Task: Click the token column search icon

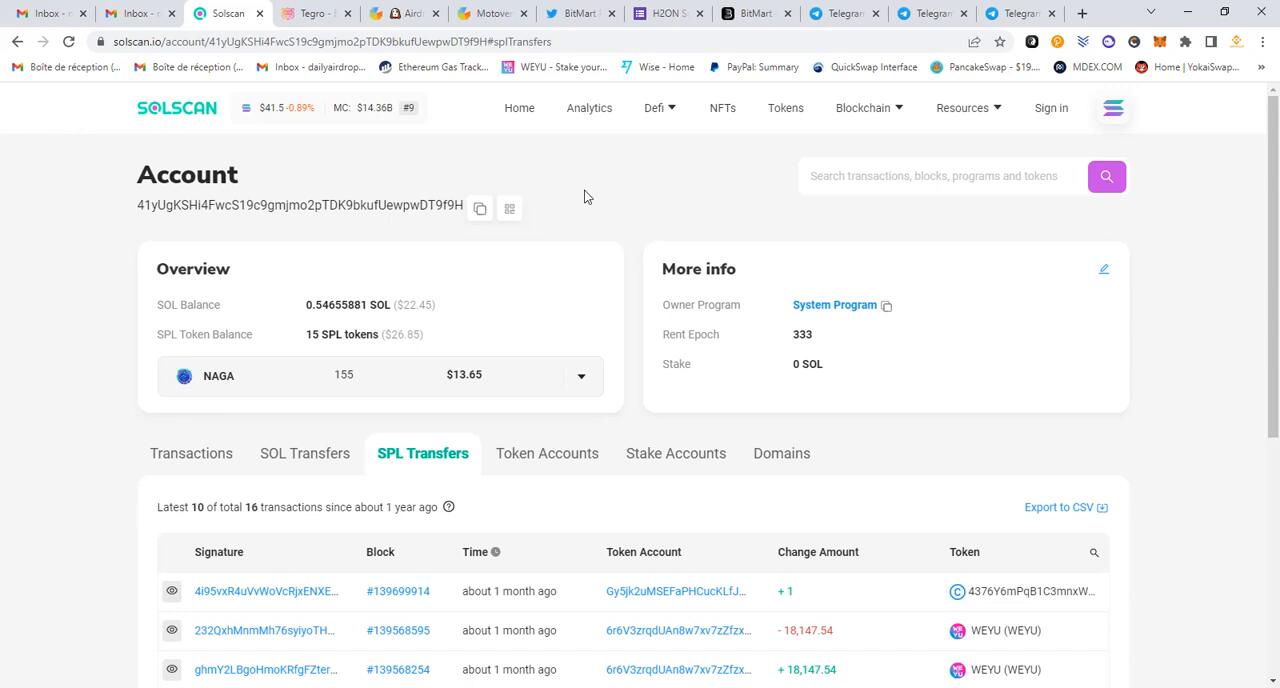Action: [1094, 553]
